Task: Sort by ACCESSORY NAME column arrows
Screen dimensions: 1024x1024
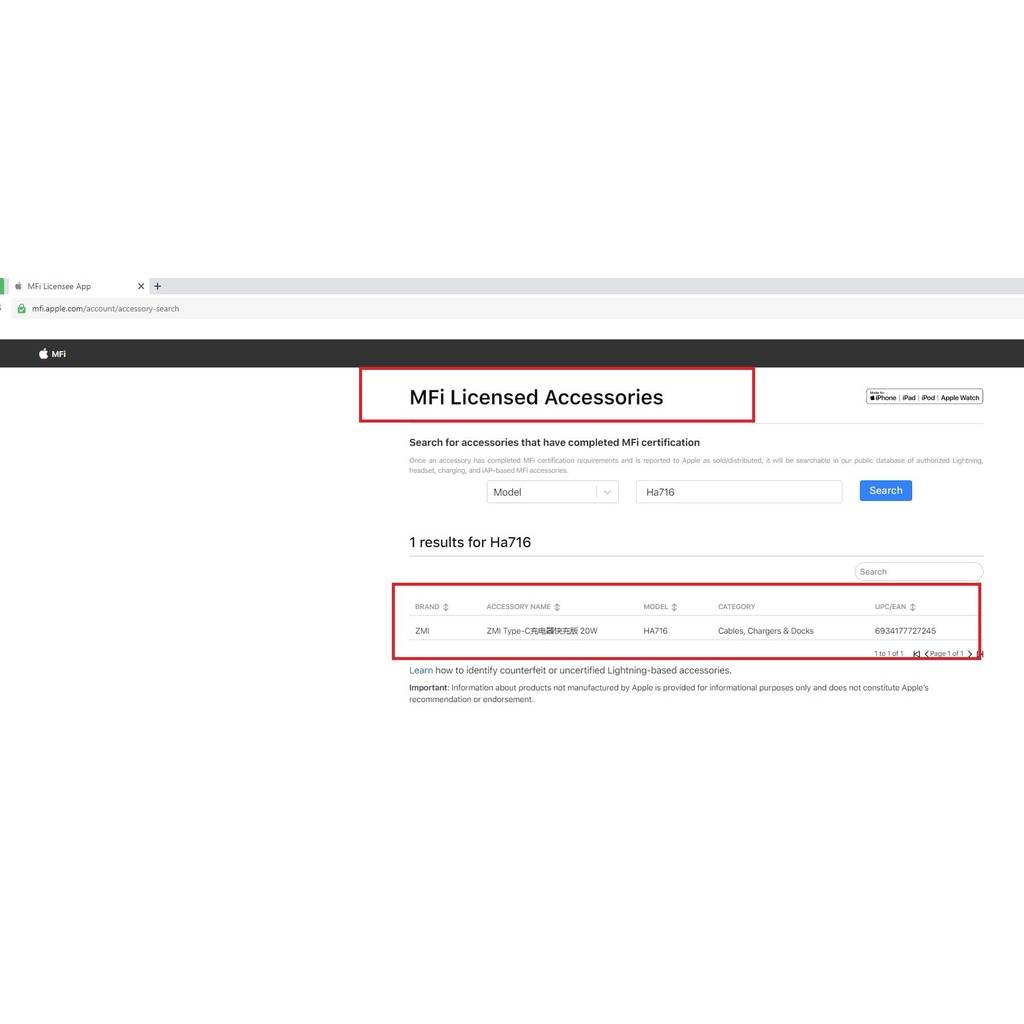Action: tap(557, 607)
